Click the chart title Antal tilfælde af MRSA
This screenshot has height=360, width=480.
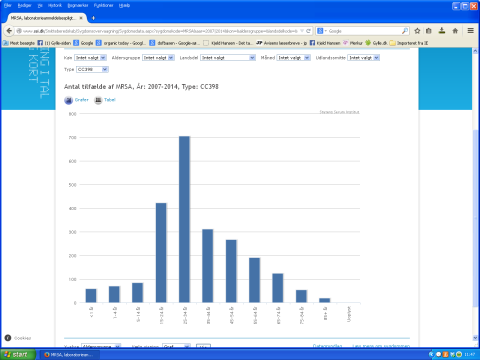coord(141,87)
